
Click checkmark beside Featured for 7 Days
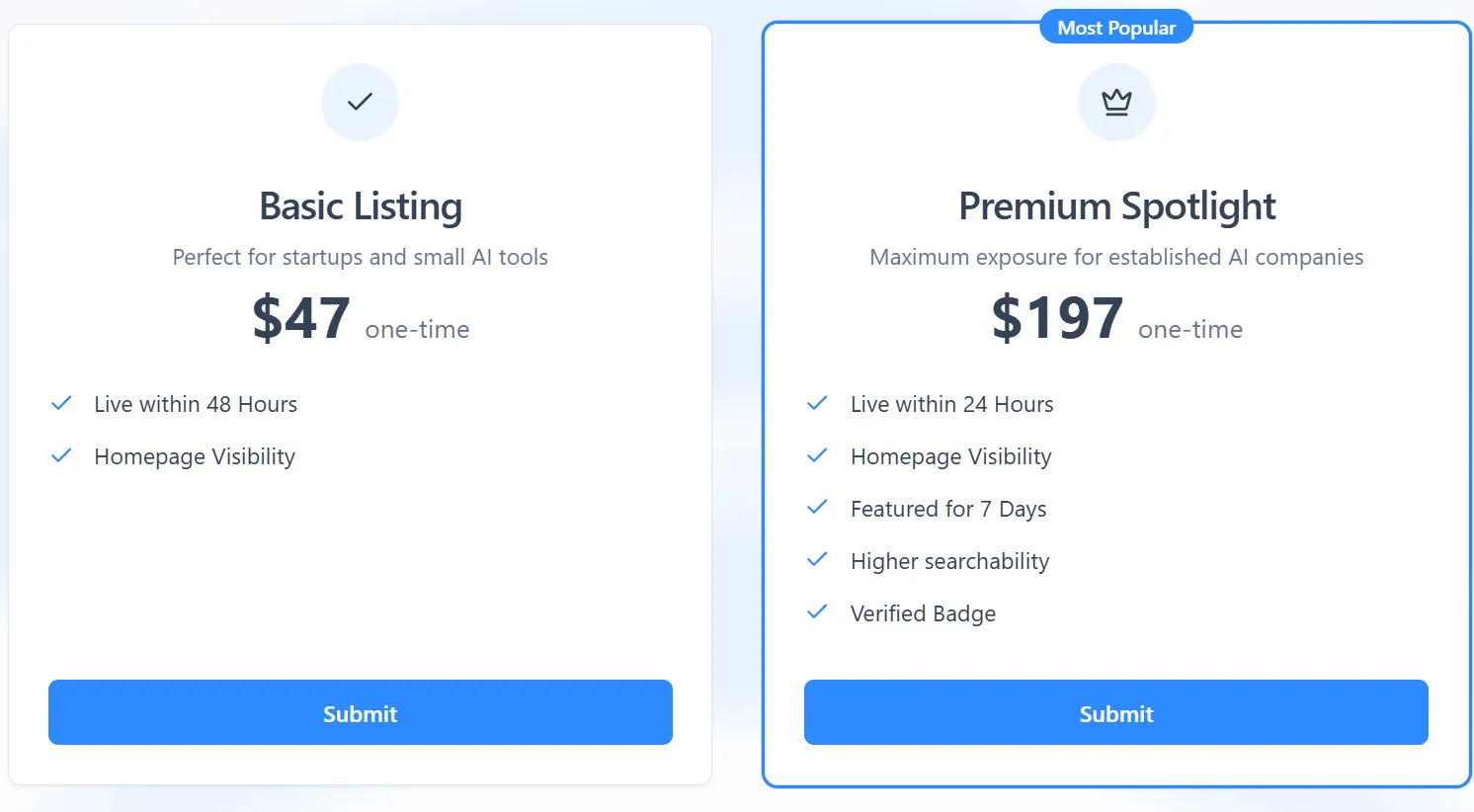(817, 508)
